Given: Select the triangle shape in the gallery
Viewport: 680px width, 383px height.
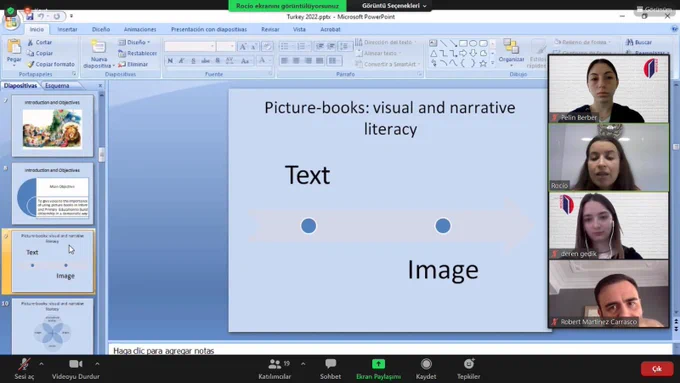Looking at the screenshot, I should pyautogui.click(x=433, y=53).
